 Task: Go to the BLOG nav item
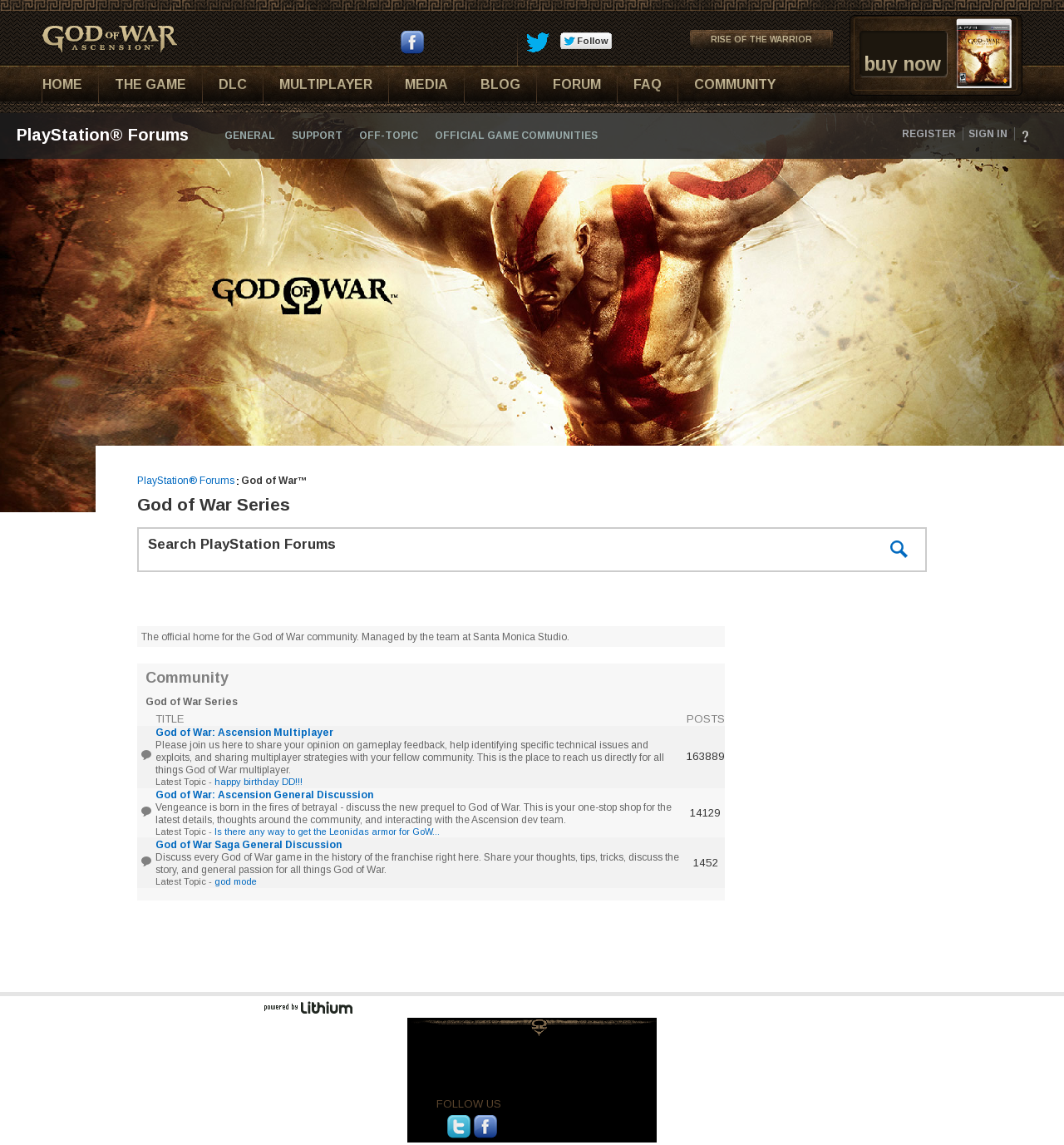pos(500,85)
